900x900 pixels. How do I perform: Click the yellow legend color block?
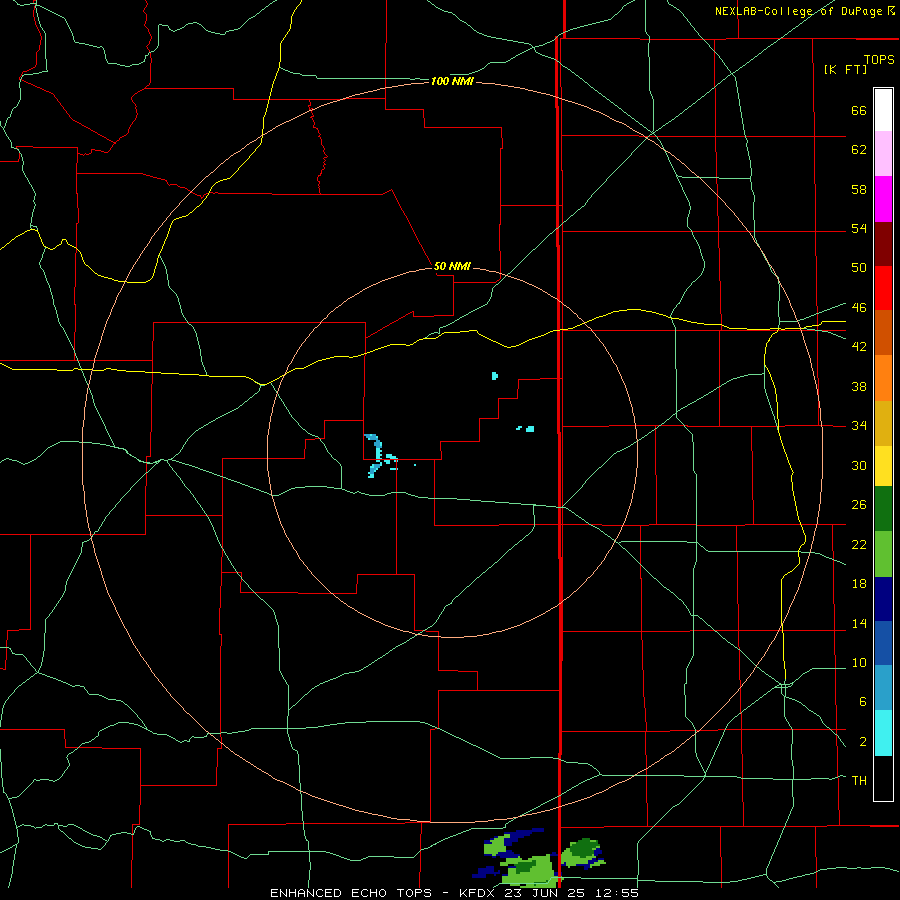pos(883,466)
